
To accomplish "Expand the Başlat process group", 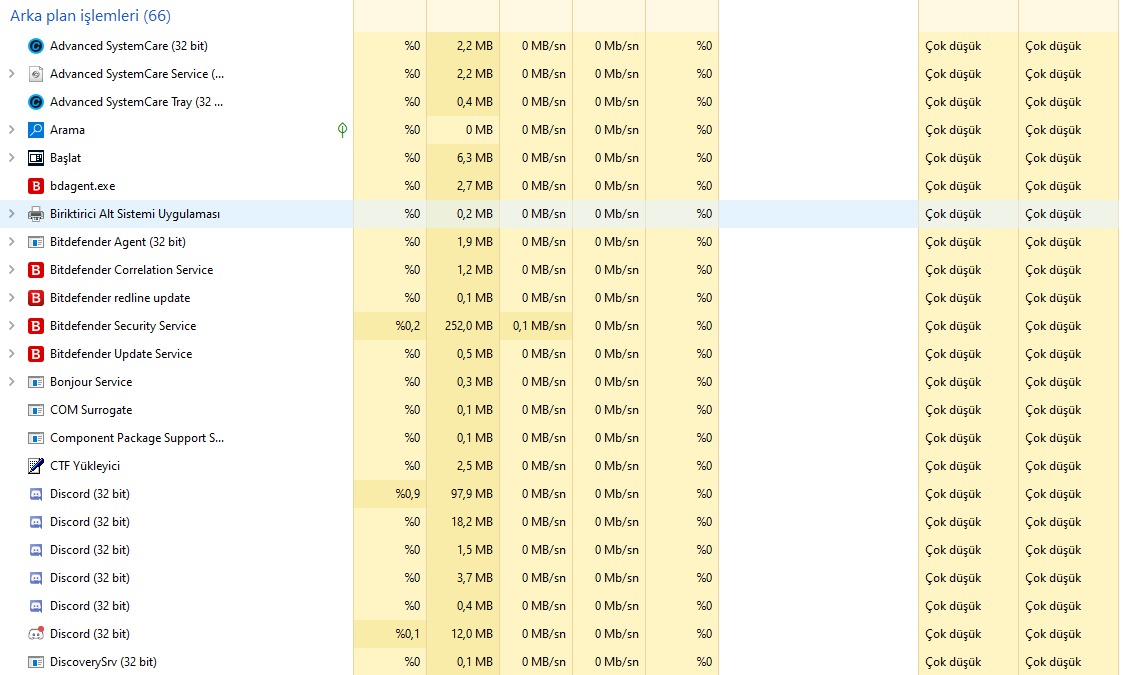I will pyautogui.click(x=11, y=158).
